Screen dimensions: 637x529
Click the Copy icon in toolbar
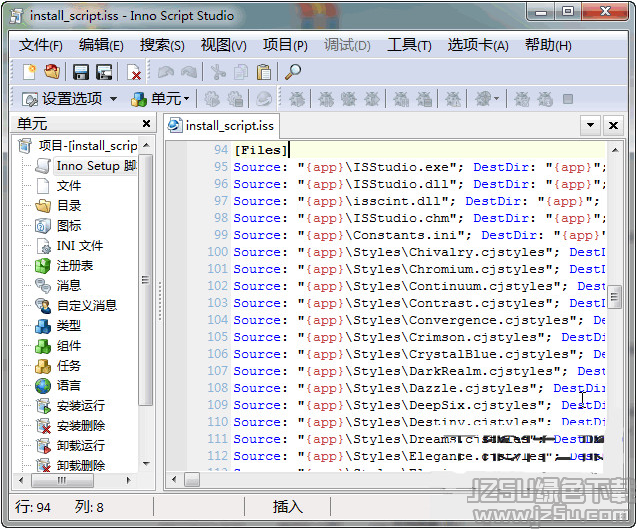pos(241,72)
